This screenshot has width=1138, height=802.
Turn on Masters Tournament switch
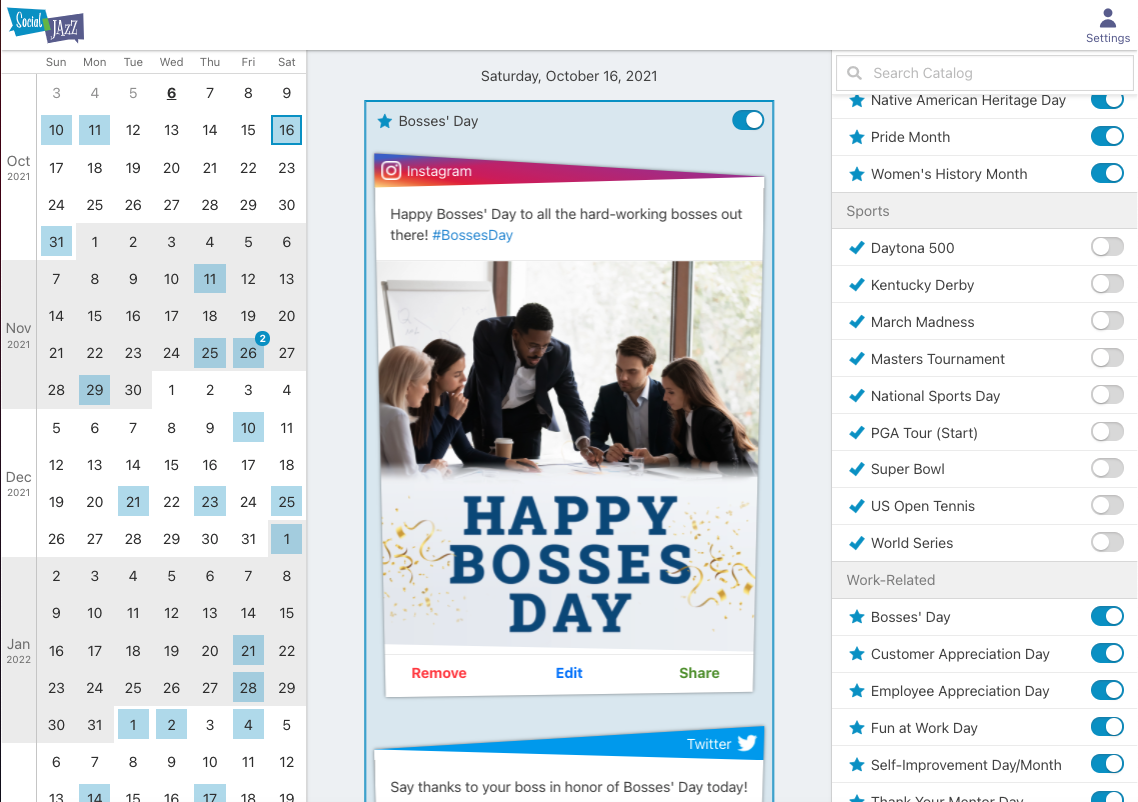(x=1107, y=357)
